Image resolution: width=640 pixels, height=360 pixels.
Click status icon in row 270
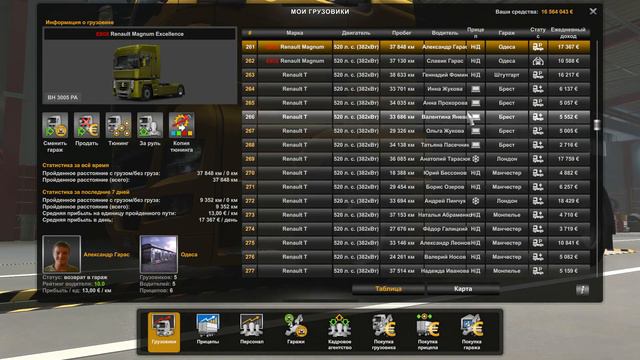[x=538, y=173]
